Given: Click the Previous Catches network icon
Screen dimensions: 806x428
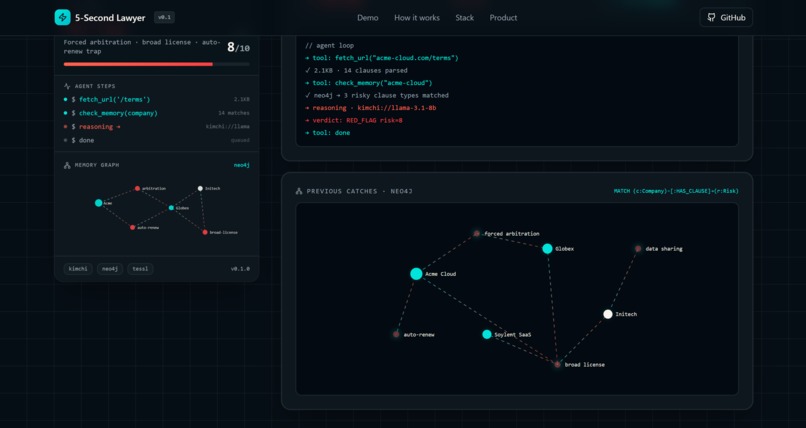Looking at the screenshot, I should tap(299, 191).
